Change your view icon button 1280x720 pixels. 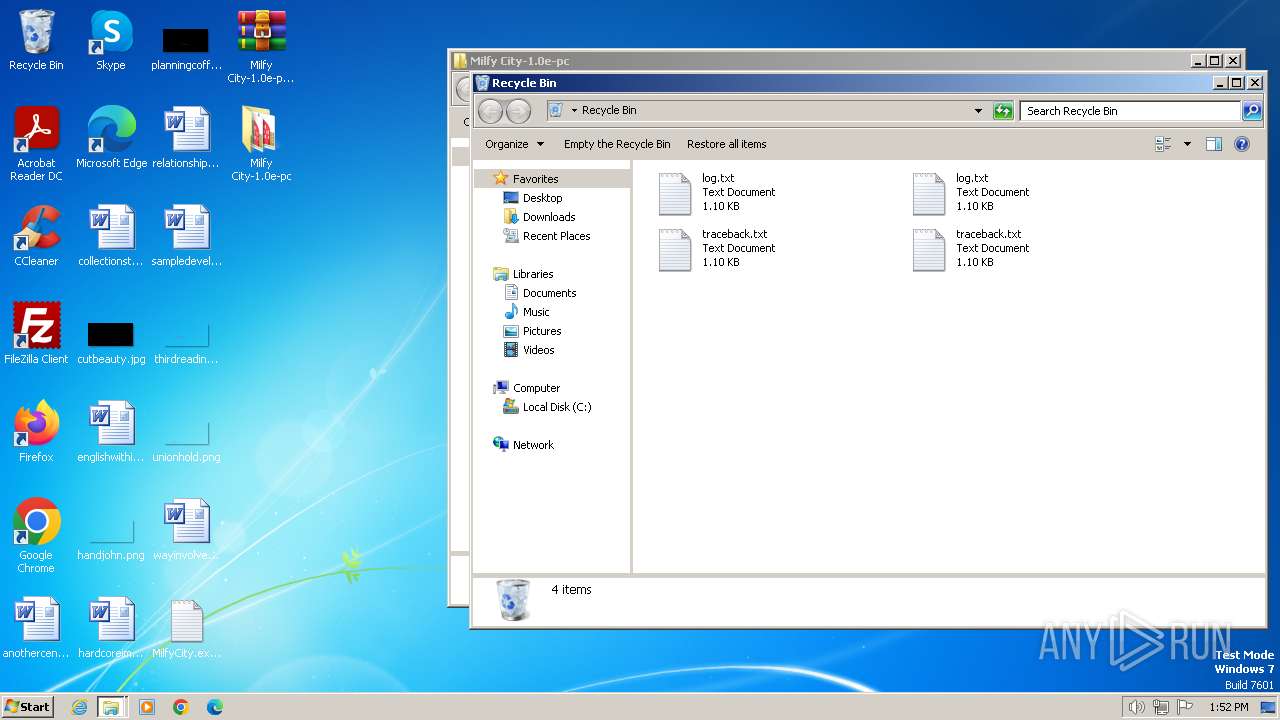[x=1163, y=144]
